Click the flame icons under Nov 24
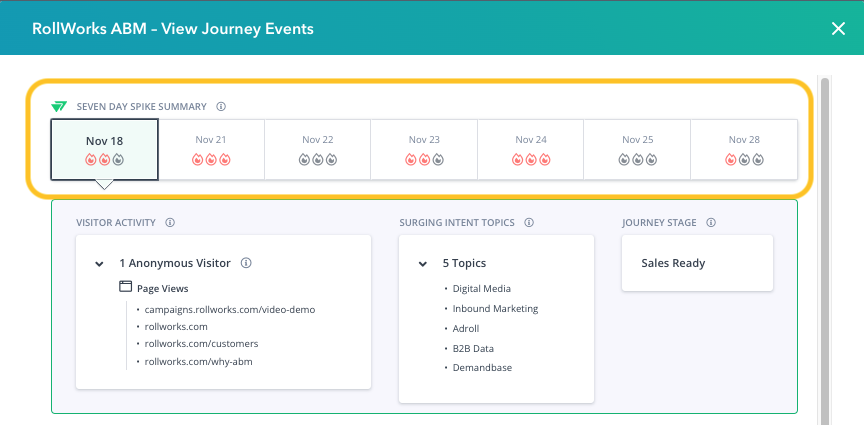This screenshot has width=864, height=425. [531, 160]
